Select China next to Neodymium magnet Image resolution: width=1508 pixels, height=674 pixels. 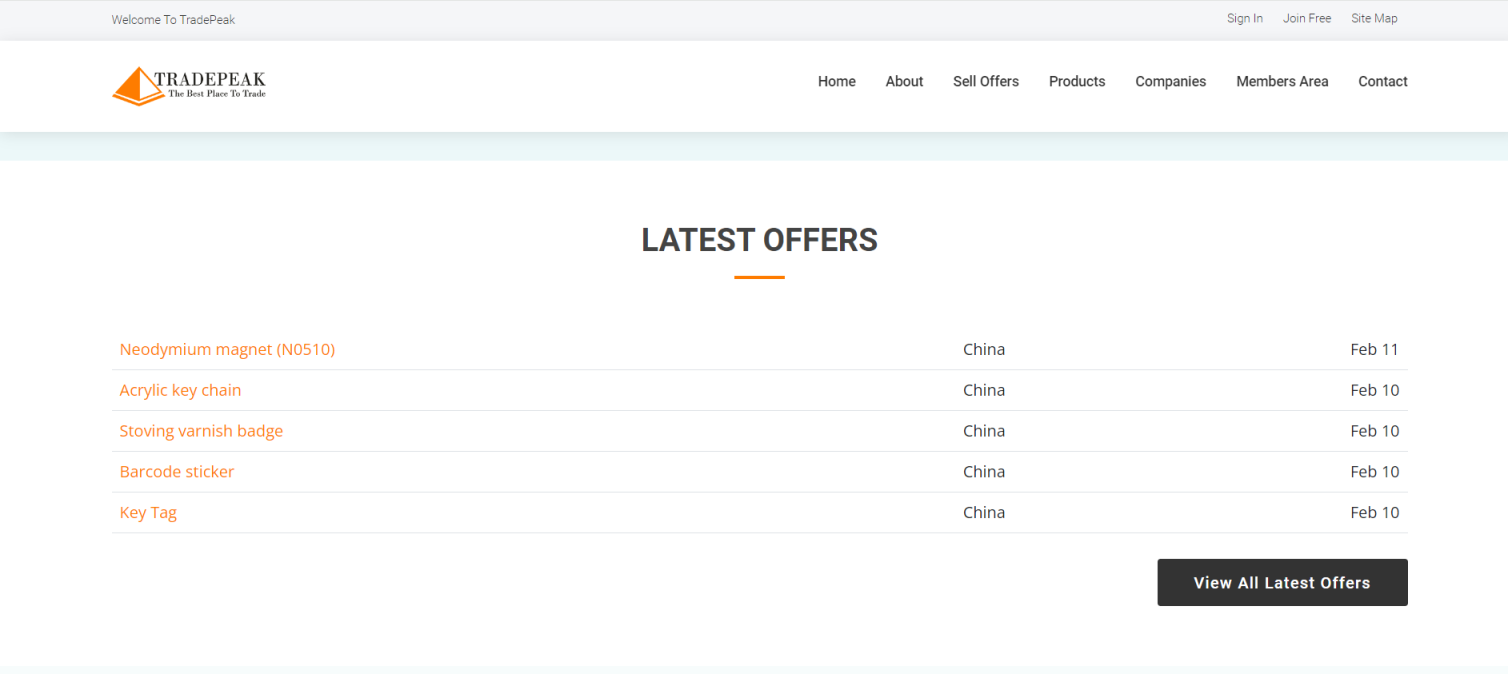point(984,349)
